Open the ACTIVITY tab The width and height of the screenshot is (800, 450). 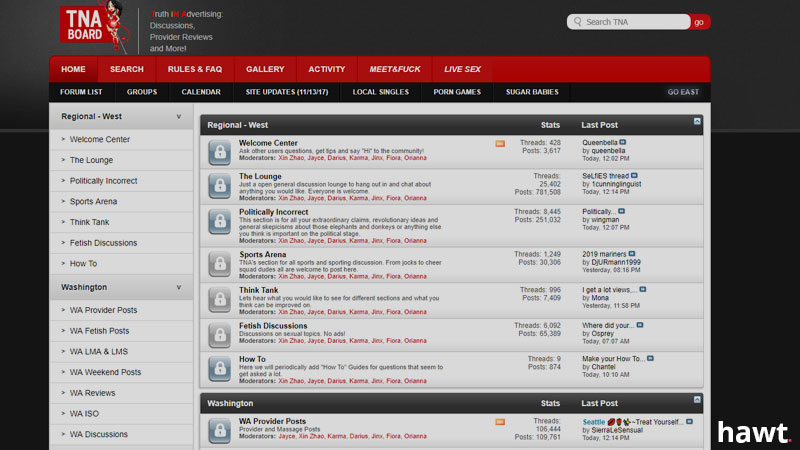[x=327, y=69]
